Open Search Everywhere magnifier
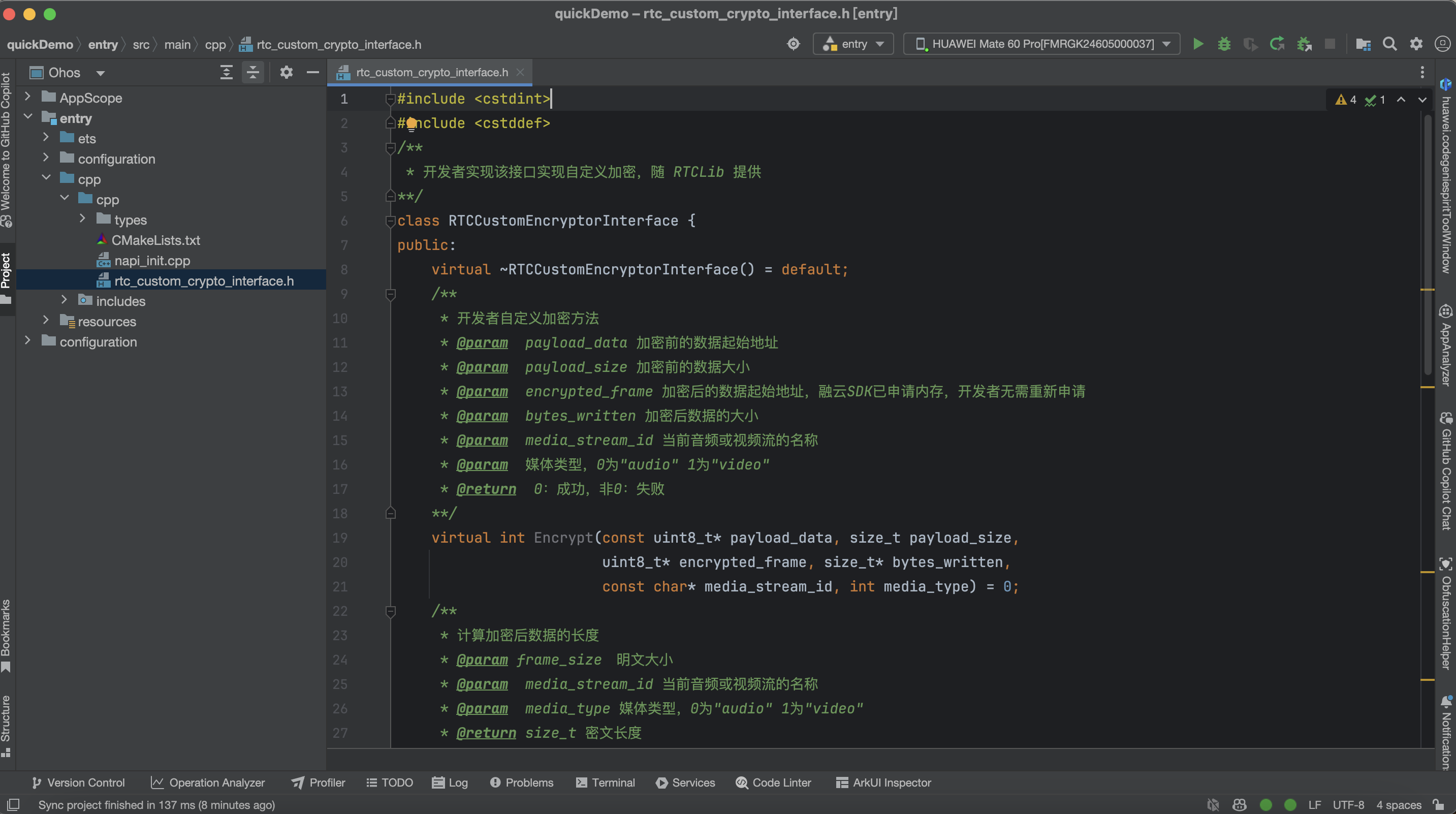Screen dimensions: 1456x814 (1390, 44)
